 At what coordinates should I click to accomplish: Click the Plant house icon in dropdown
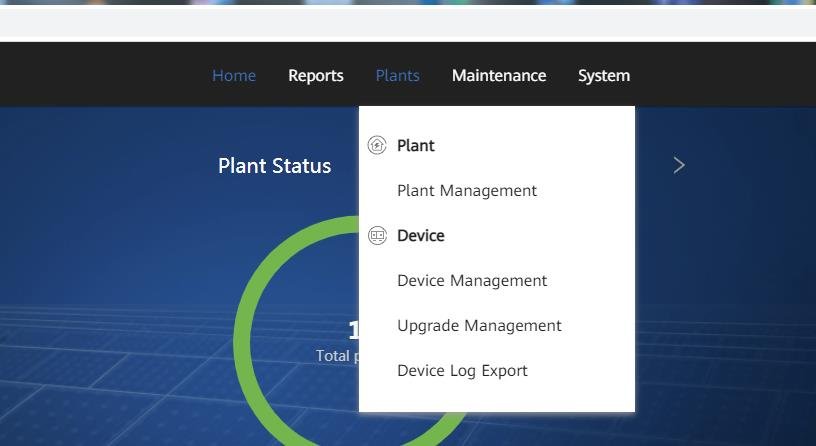point(377,145)
